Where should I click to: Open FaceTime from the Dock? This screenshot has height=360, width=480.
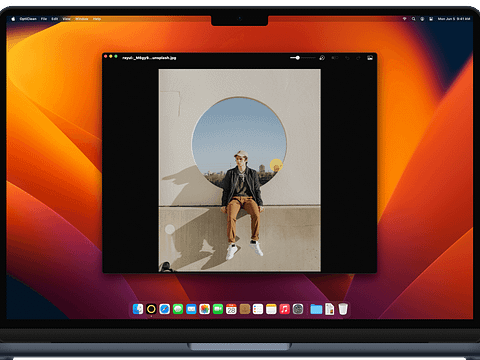218,309
